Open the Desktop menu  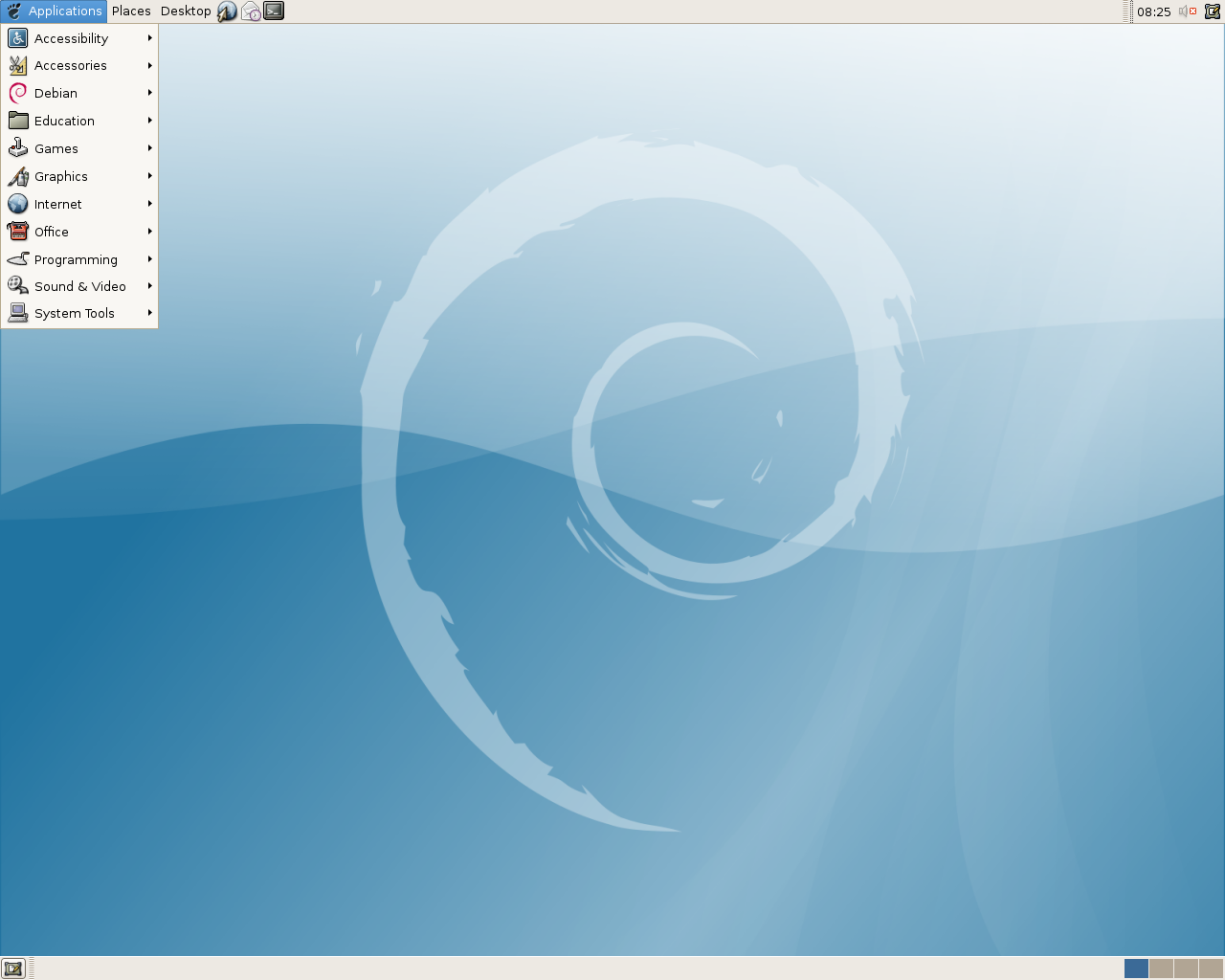[186, 11]
